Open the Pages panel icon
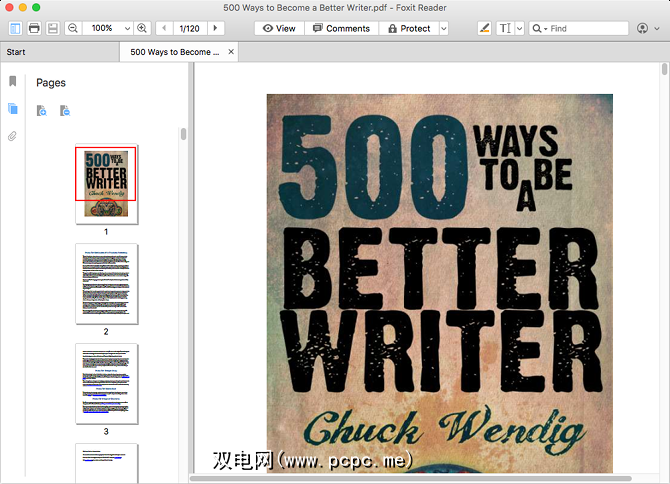Viewport: 670px width, 484px height. (13, 109)
